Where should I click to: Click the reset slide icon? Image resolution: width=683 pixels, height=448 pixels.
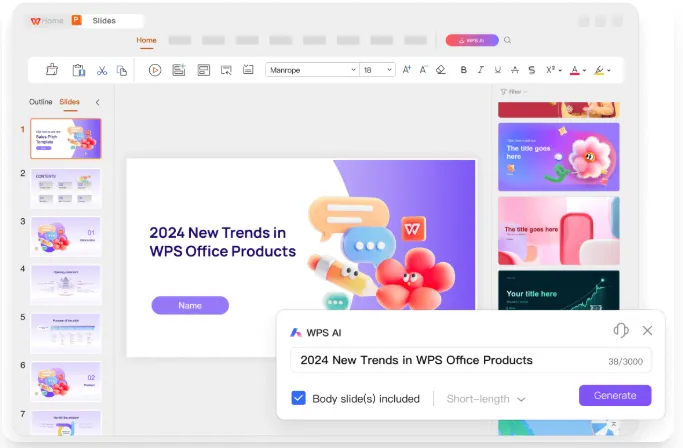pyautogui.click(x=248, y=69)
